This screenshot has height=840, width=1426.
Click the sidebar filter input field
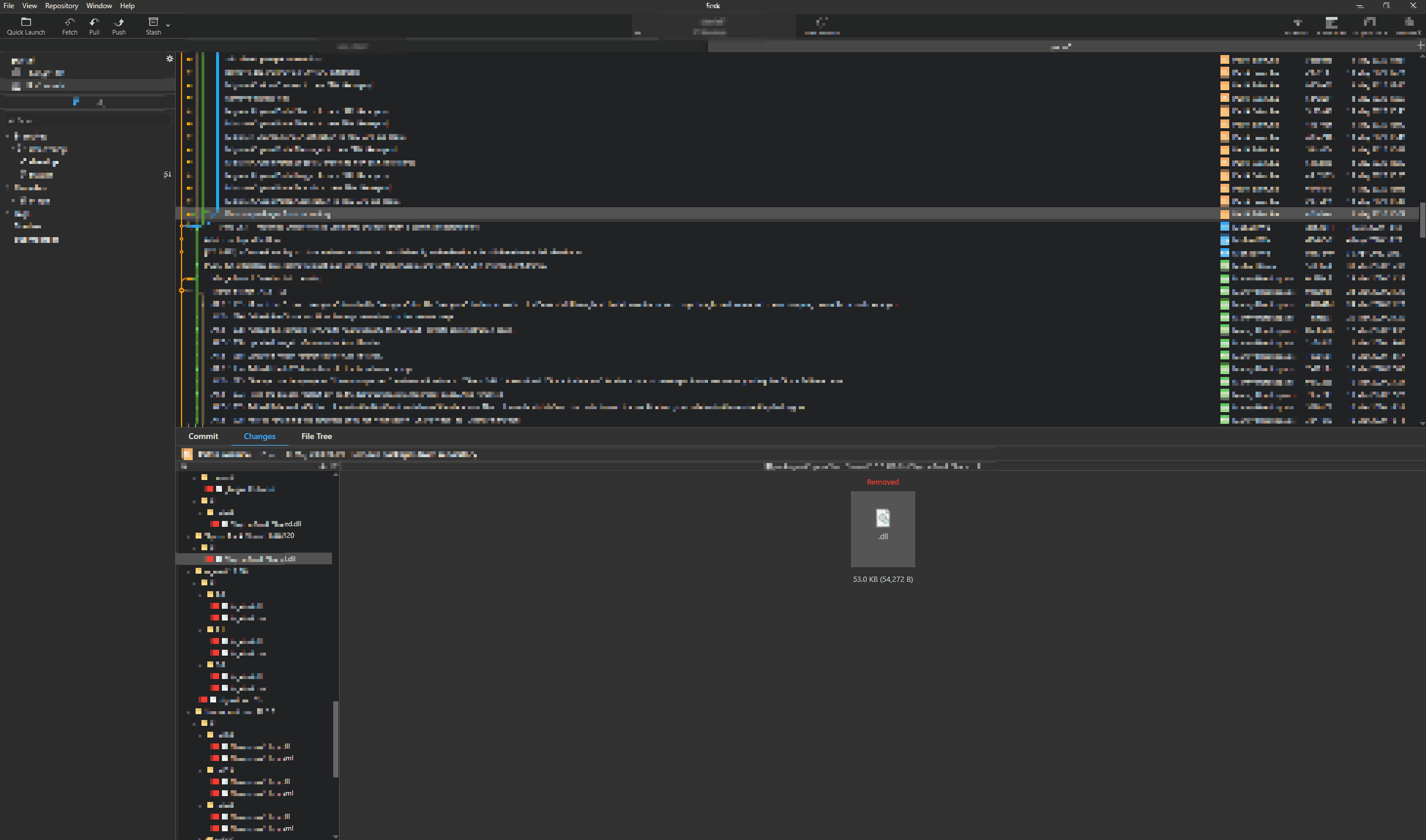click(88, 120)
